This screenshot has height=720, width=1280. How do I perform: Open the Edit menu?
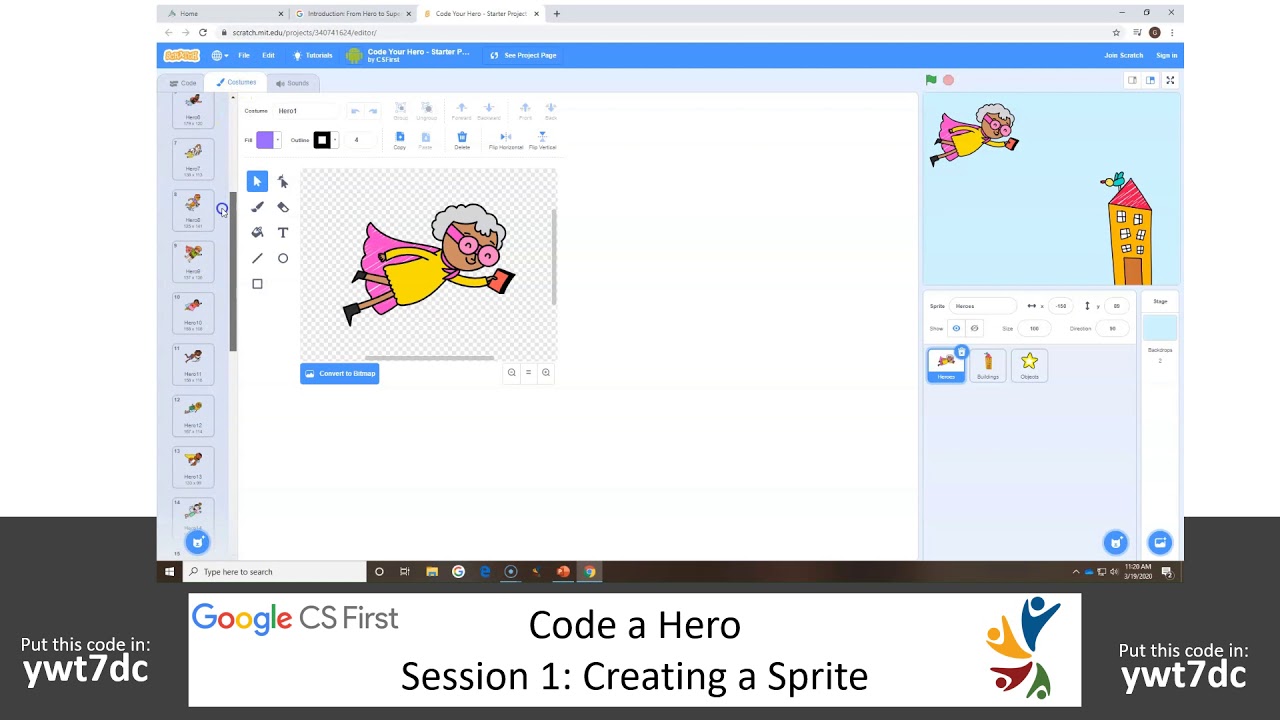point(268,55)
